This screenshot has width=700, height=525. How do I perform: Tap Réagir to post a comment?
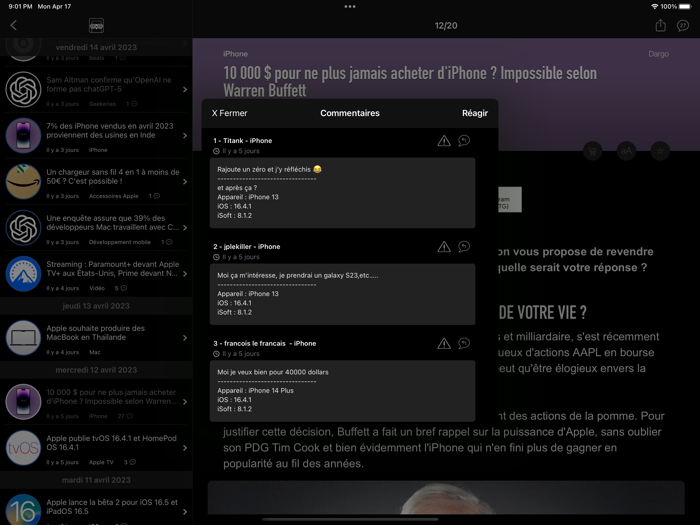(x=475, y=113)
